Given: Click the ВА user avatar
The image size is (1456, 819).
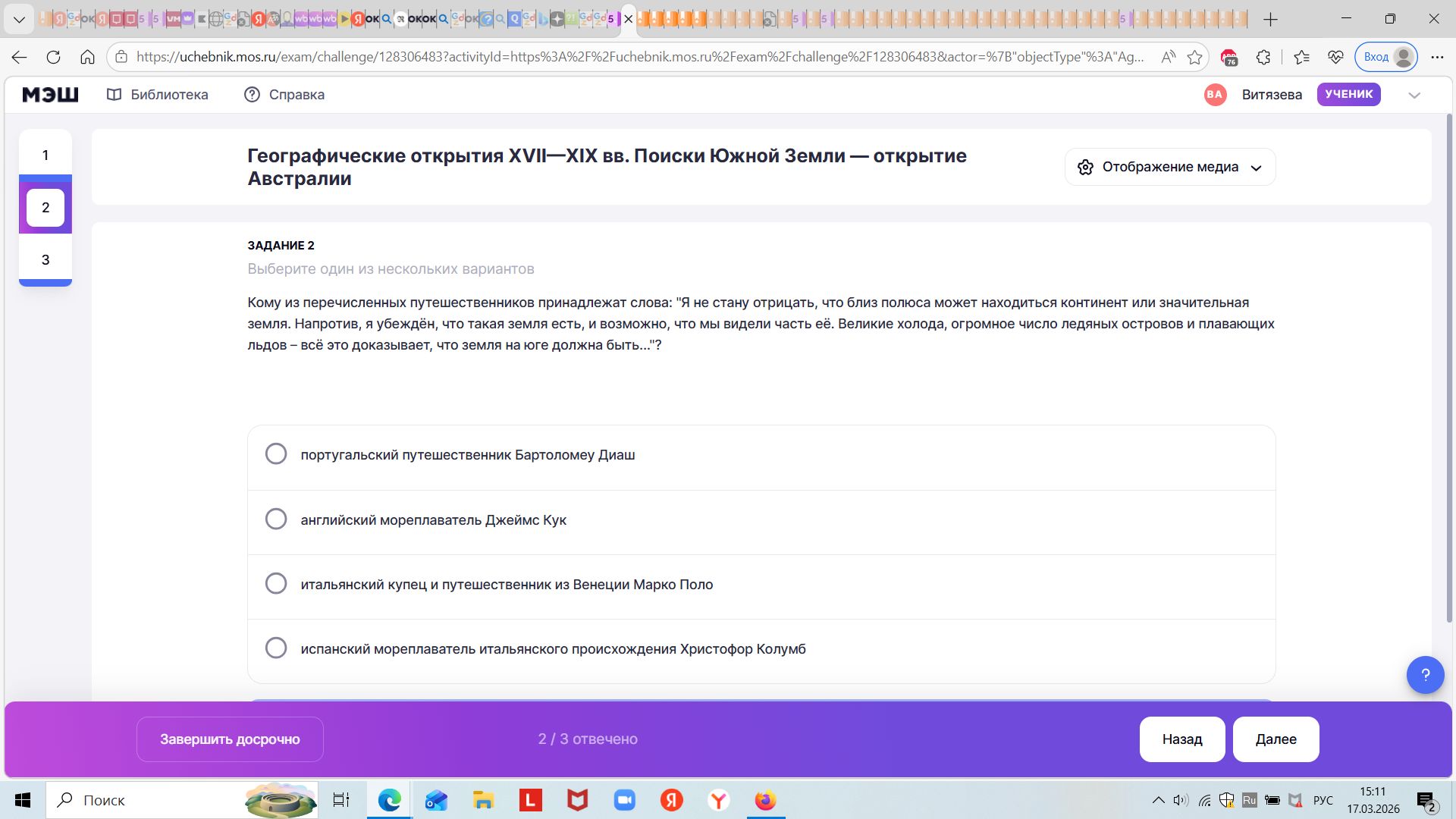Looking at the screenshot, I should pos(1215,95).
